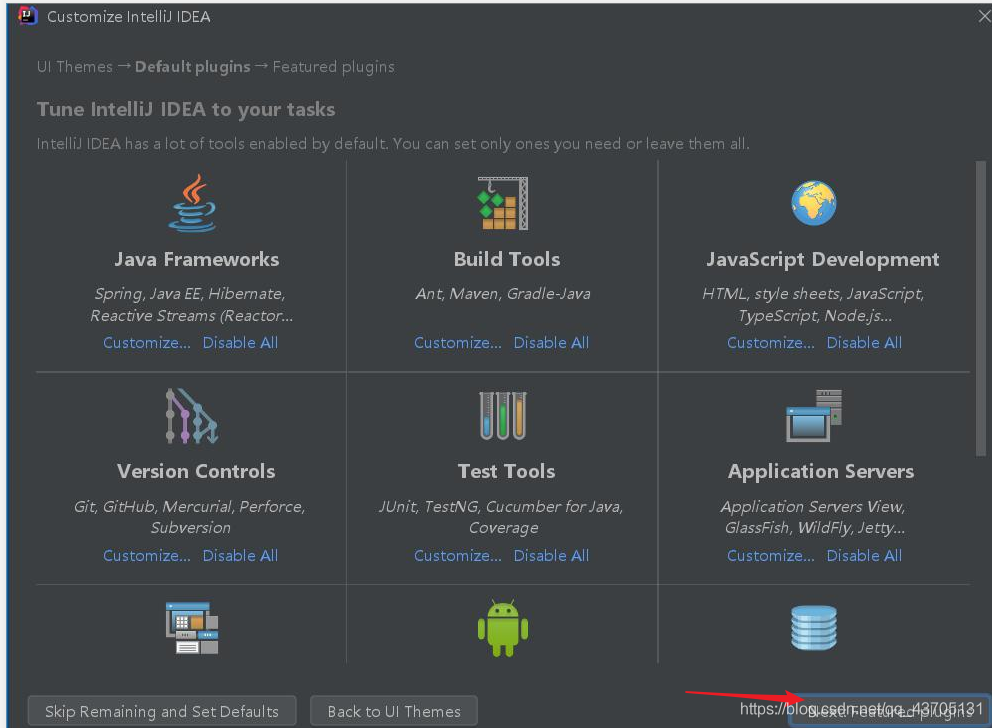This screenshot has height=728, width=992.
Task: Click the Test Tools heading
Action: pos(507,471)
